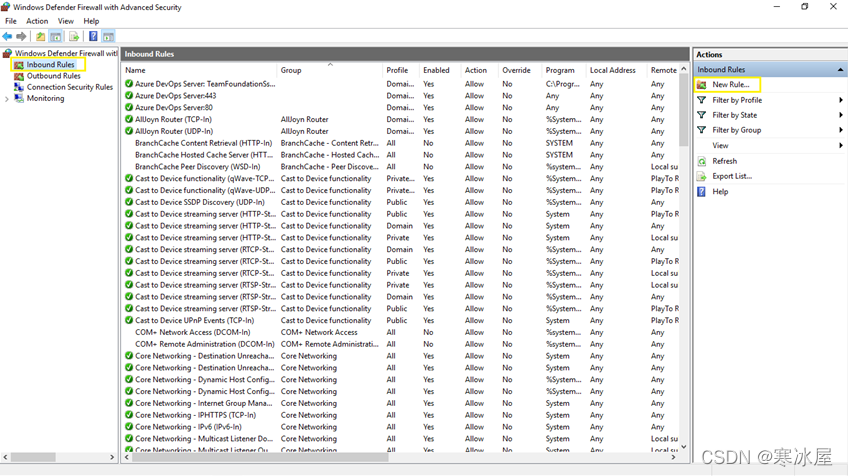Click the Up one level folder icon

coord(41,37)
